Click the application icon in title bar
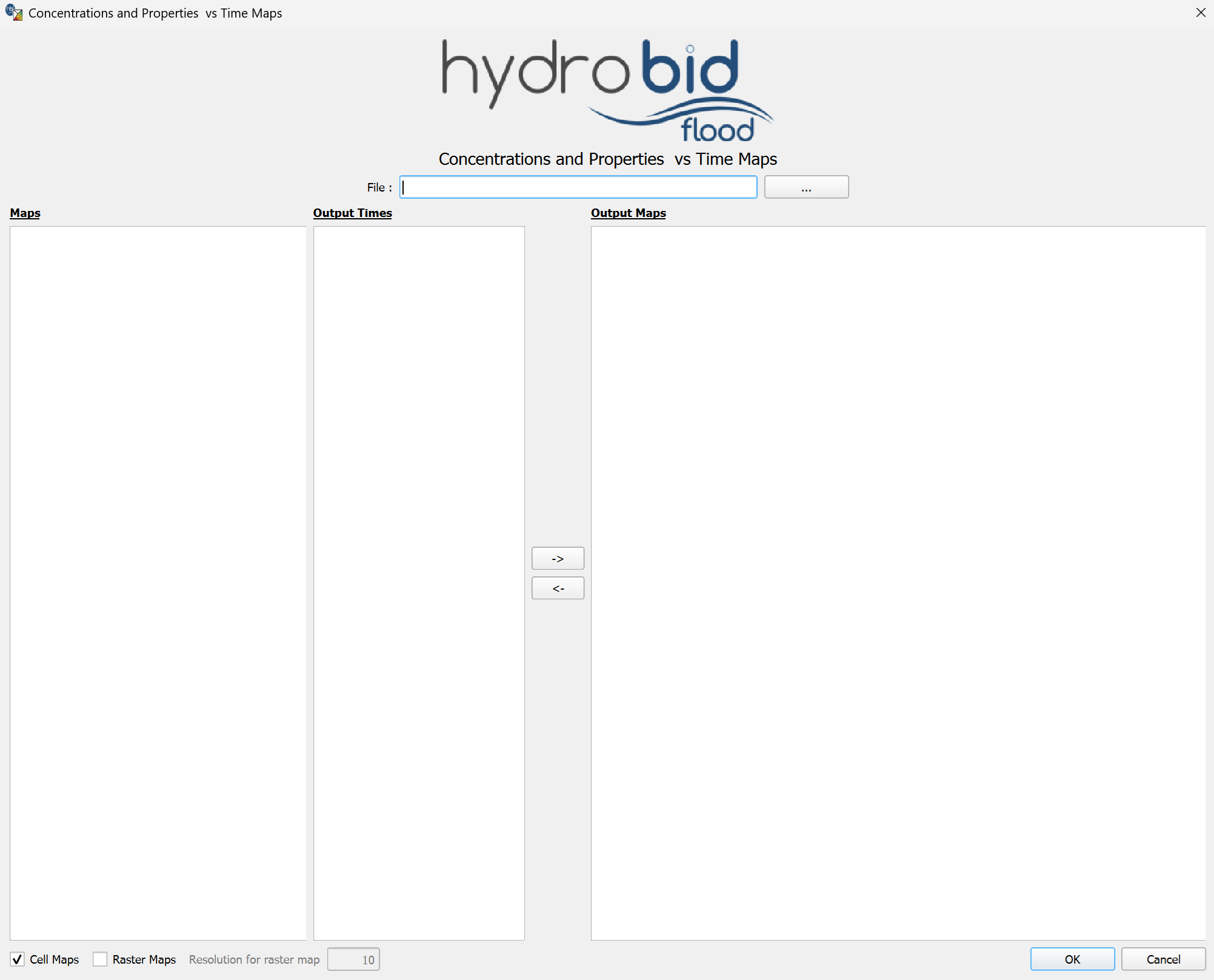 (13, 13)
